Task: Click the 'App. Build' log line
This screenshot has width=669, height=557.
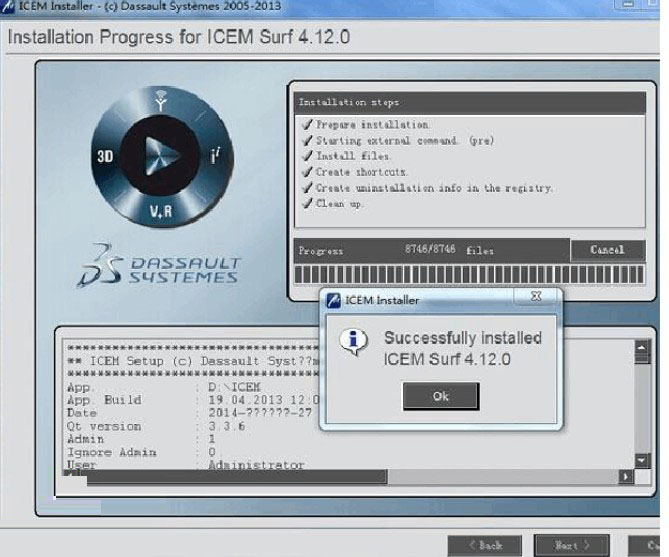Action: 193,400
